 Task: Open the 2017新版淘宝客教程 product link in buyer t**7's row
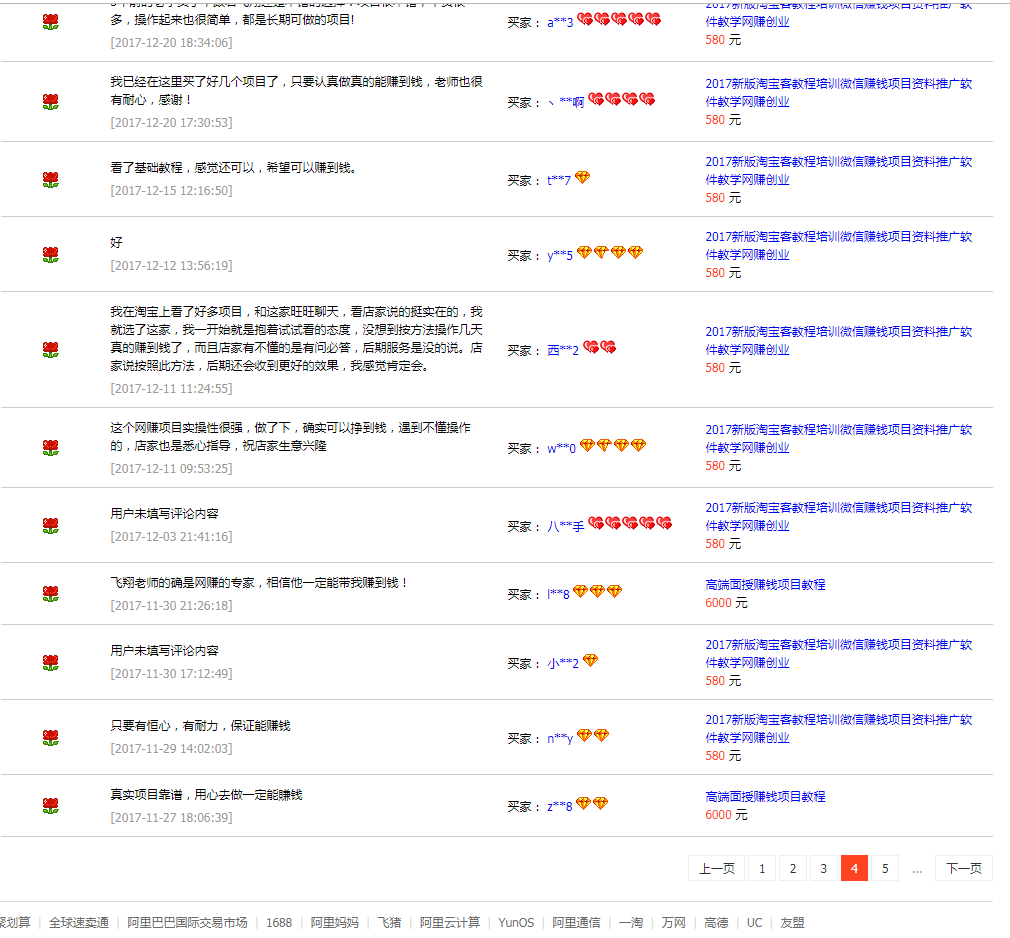(838, 170)
